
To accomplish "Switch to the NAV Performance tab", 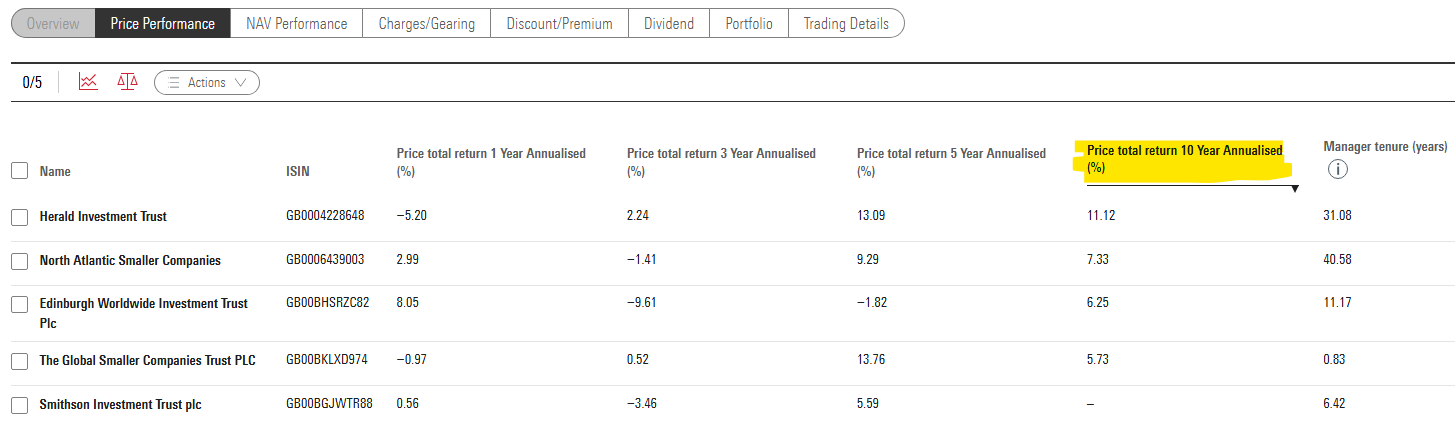I will tap(296, 24).
